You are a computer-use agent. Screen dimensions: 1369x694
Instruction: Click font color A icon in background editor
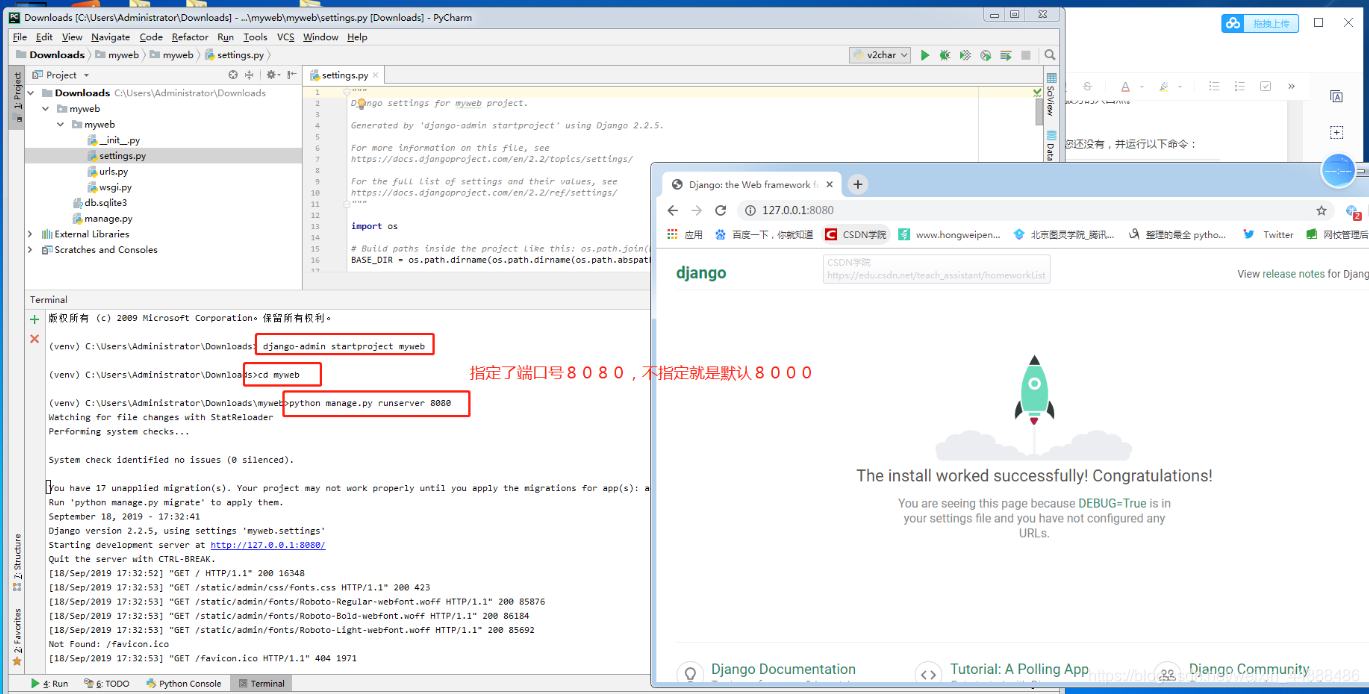pyautogui.click(x=1125, y=87)
